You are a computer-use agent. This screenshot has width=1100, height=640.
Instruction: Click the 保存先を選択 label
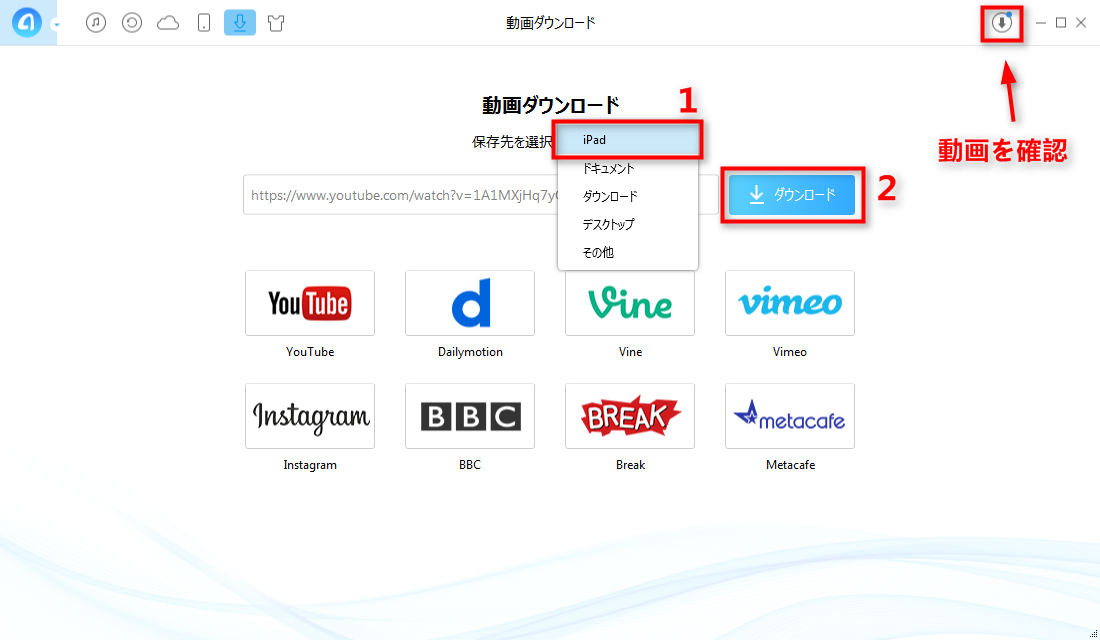pyautogui.click(x=512, y=142)
